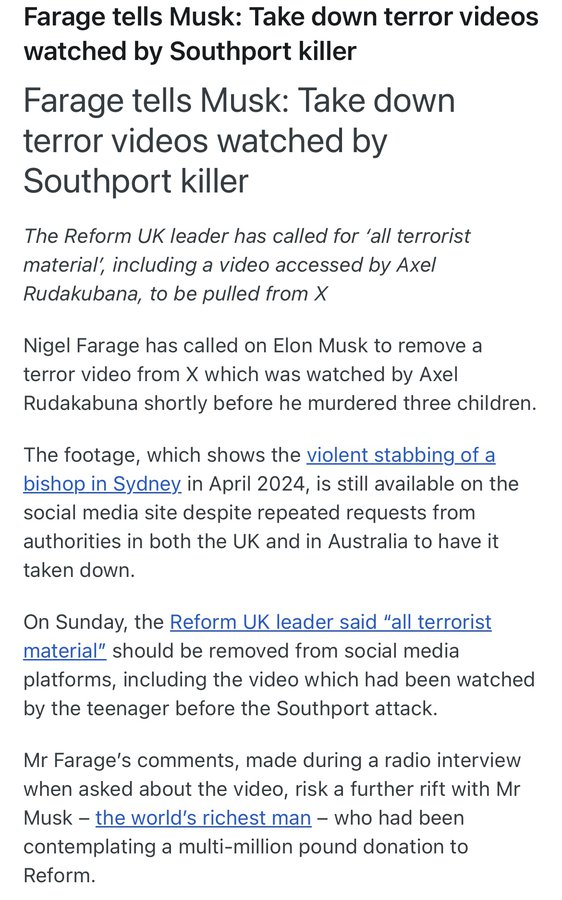Click the words 'taken down.' ending second paragraph
This screenshot has width=562, height=900.
click(79, 571)
